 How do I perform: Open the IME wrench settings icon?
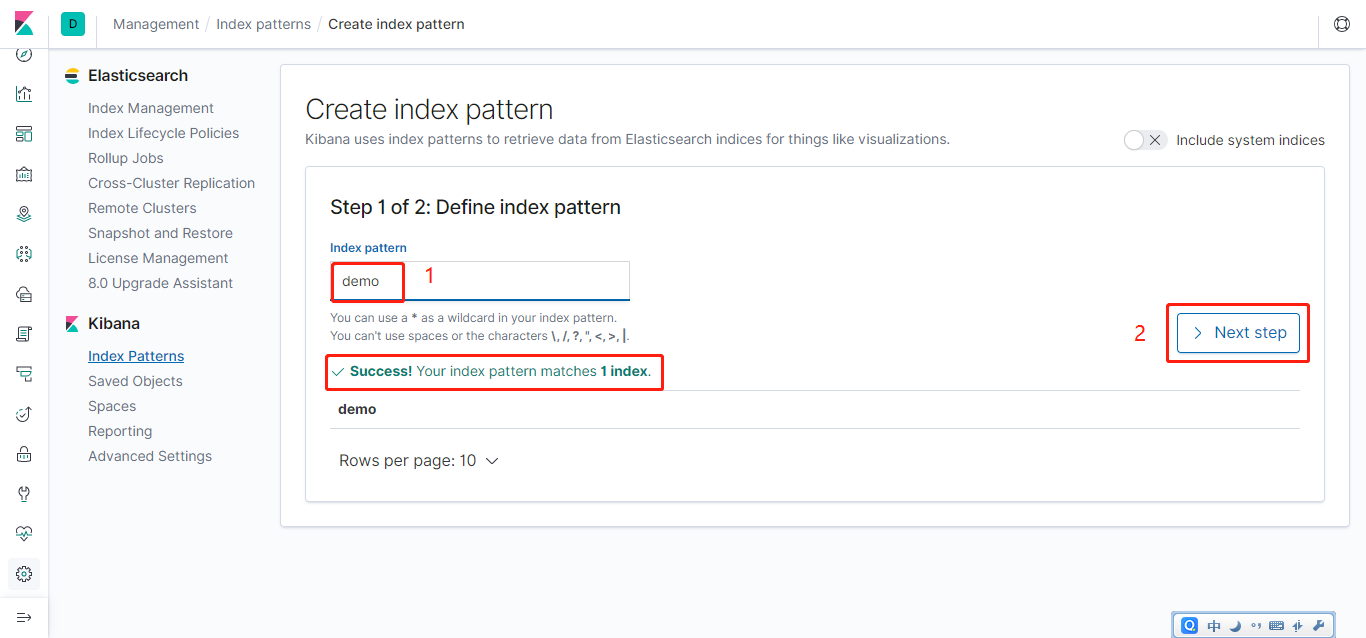(1318, 626)
